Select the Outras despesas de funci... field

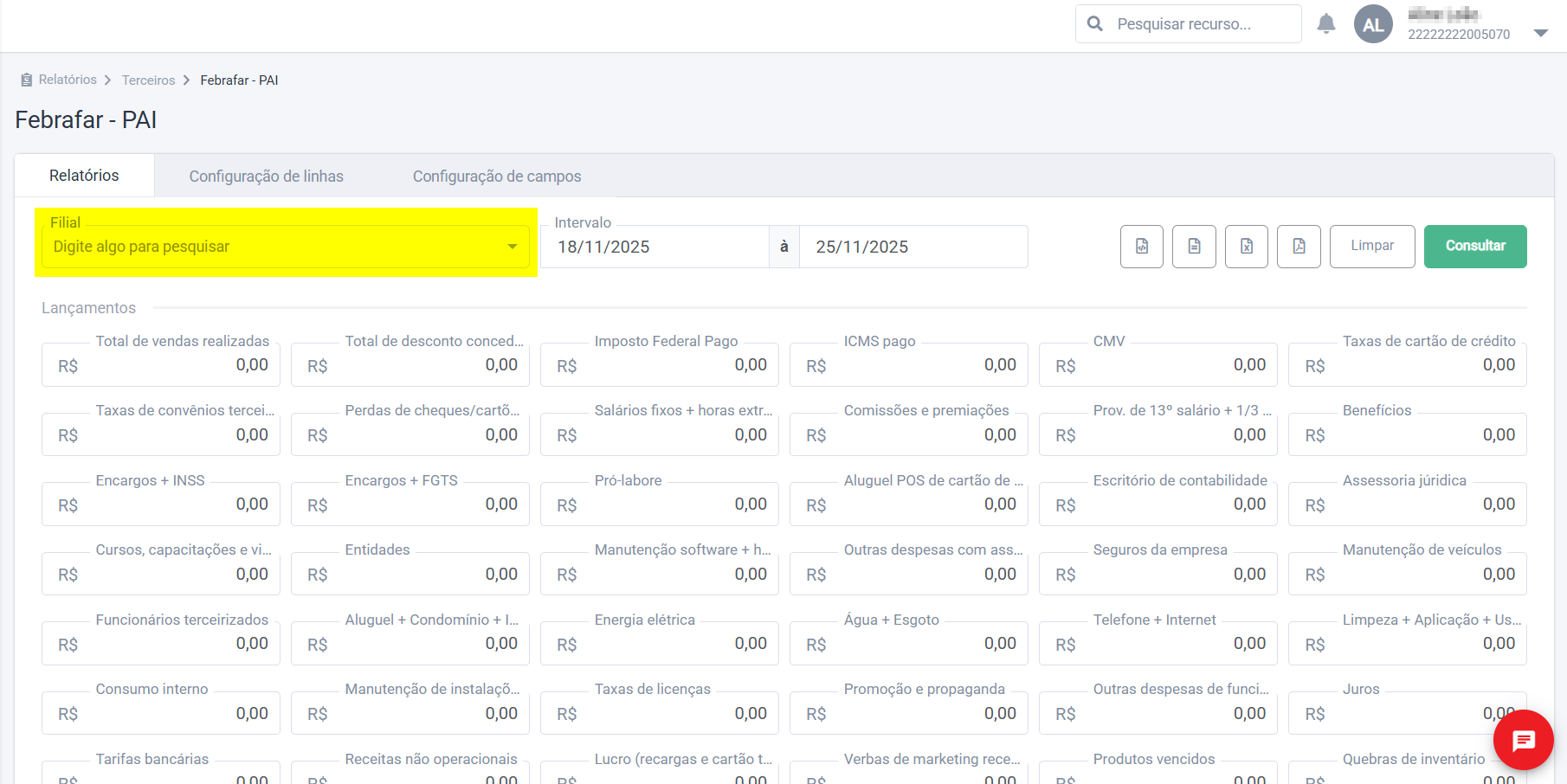[1158, 713]
